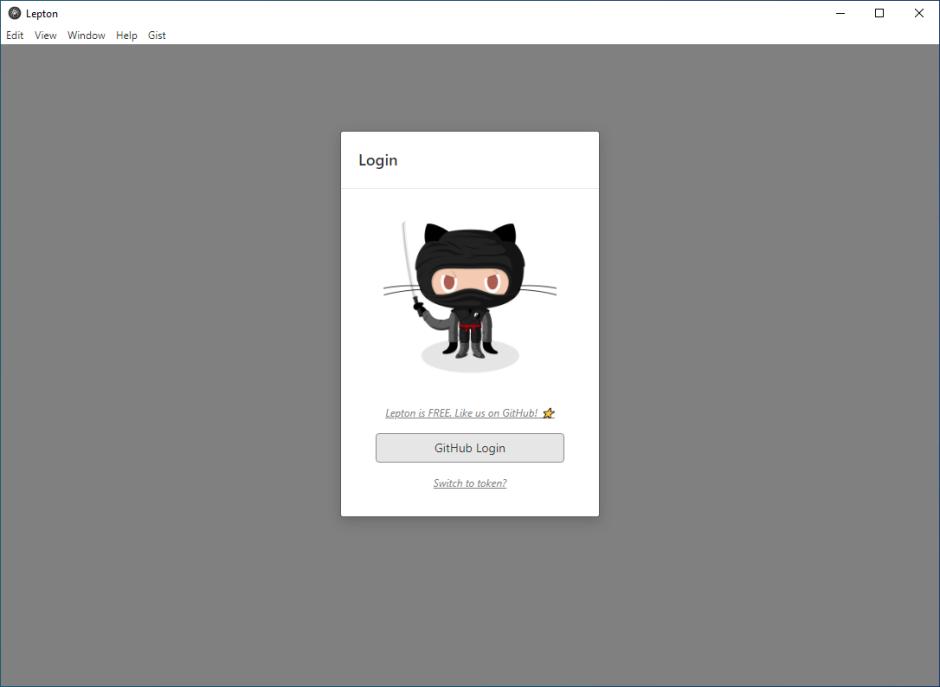Click the ninja Octocat image

[x=470, y=297]
